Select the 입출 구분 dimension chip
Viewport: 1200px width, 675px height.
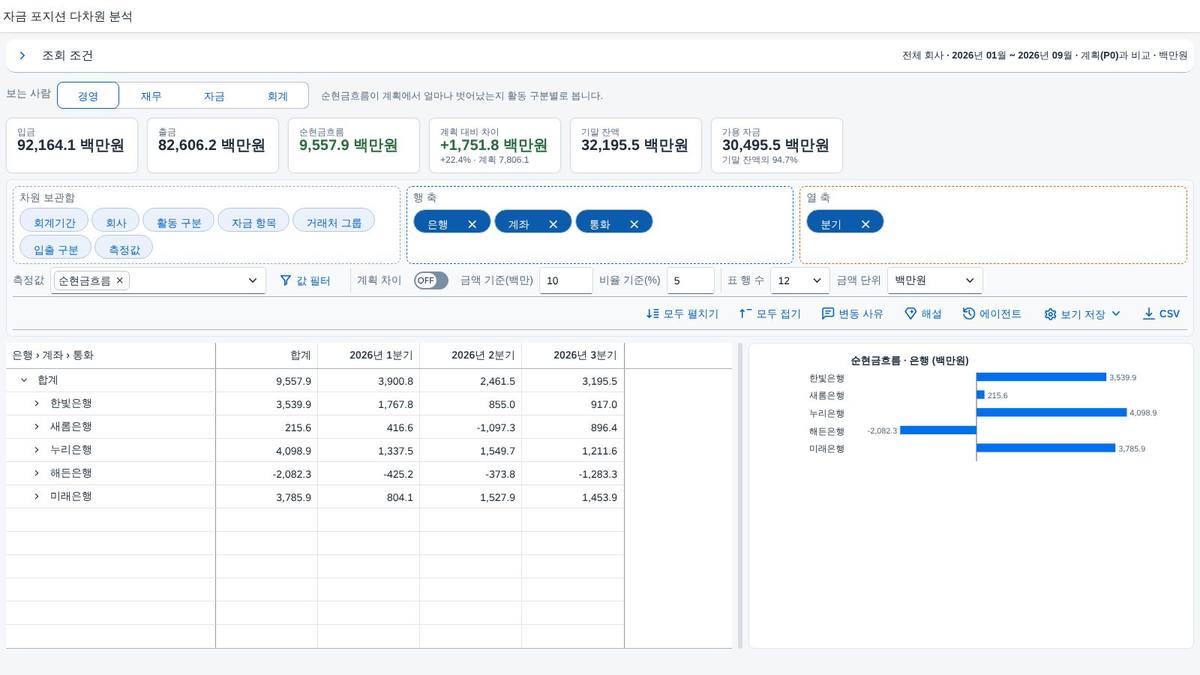click(55, 249)
